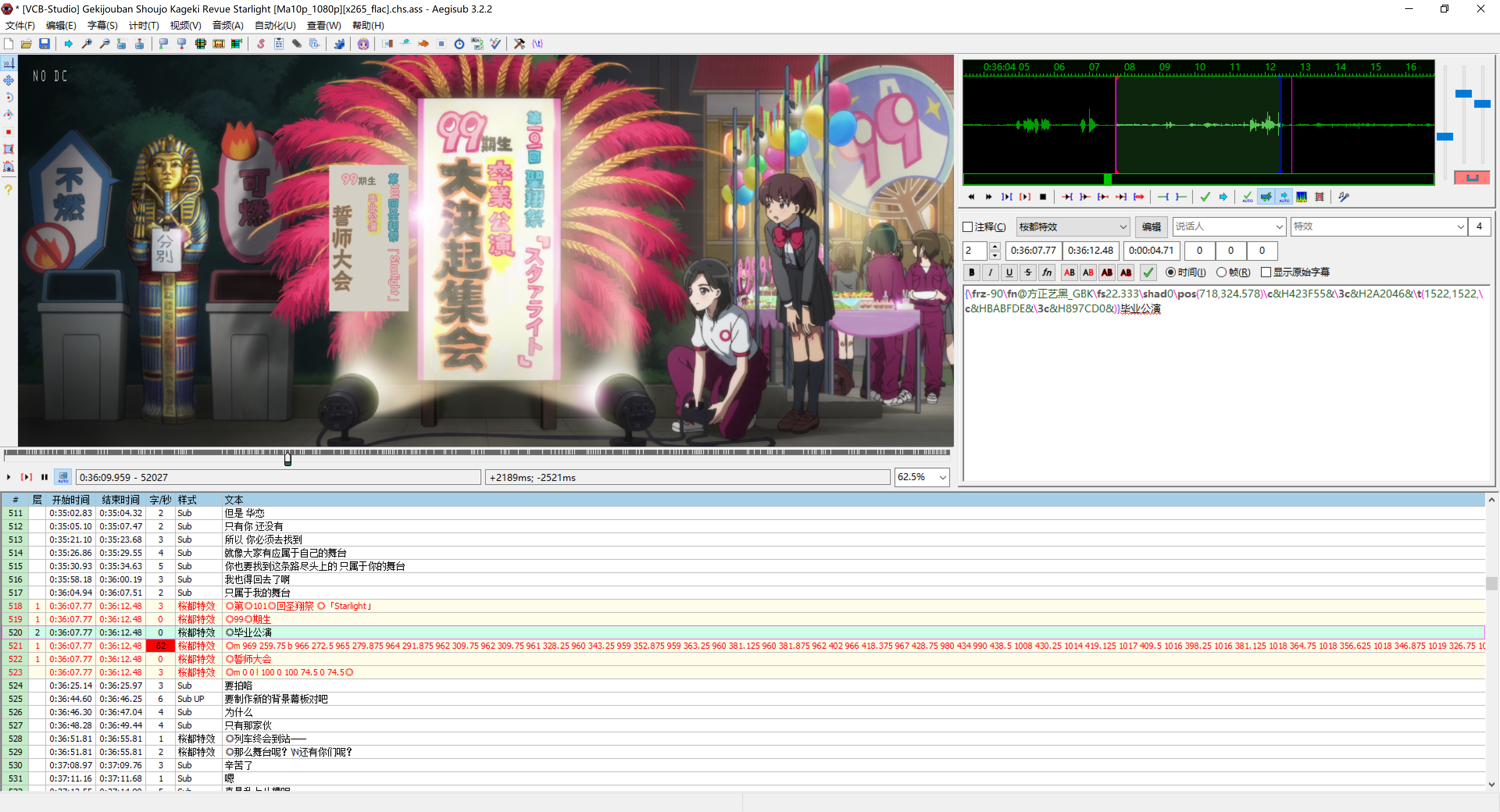This screenshot has height=812, width=1500.
Task: Increase the layer number with up stepper
Action: [x=995, y=246]
